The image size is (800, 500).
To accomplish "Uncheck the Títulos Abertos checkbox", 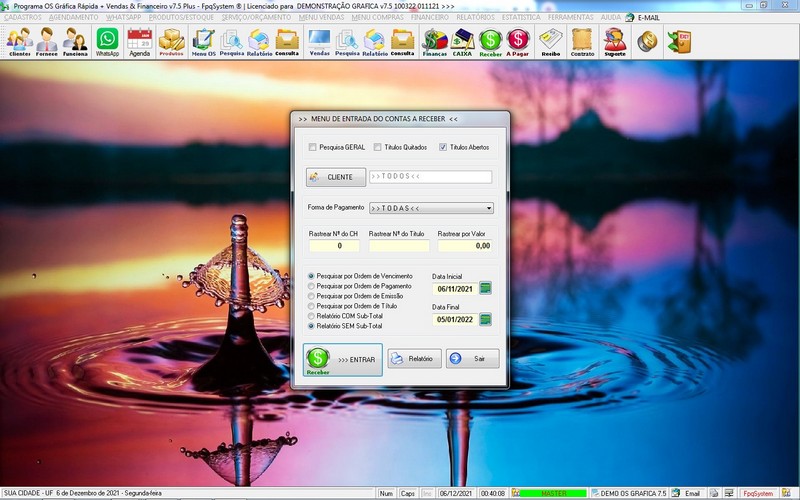I will [443, 147].
